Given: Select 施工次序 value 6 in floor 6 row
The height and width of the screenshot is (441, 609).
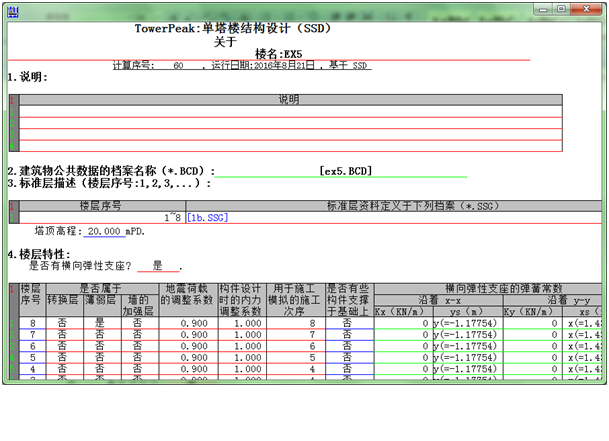Looking at the screenshot, I should (296, 346).
